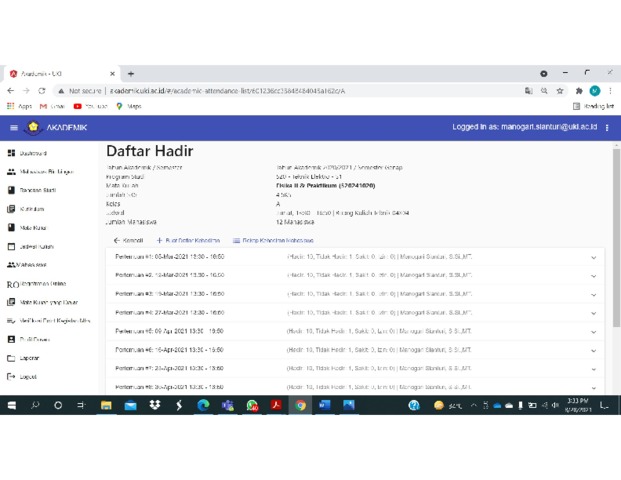Image resolution: width=621 pixels, height=480 pixels.
Task: Open the Kurikulum sidebar item
Action: click(12, 209)
